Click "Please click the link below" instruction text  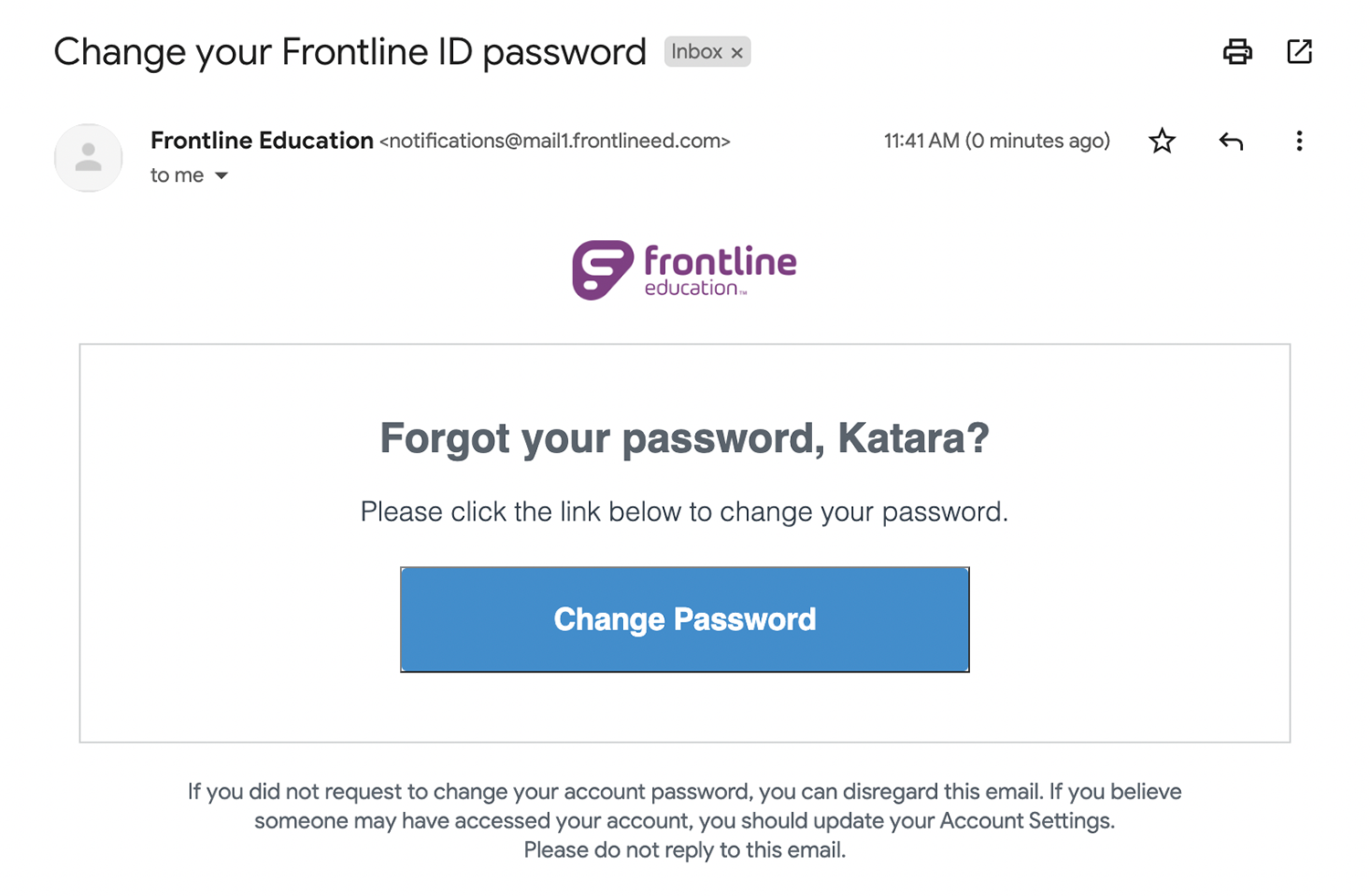(684, 511)
